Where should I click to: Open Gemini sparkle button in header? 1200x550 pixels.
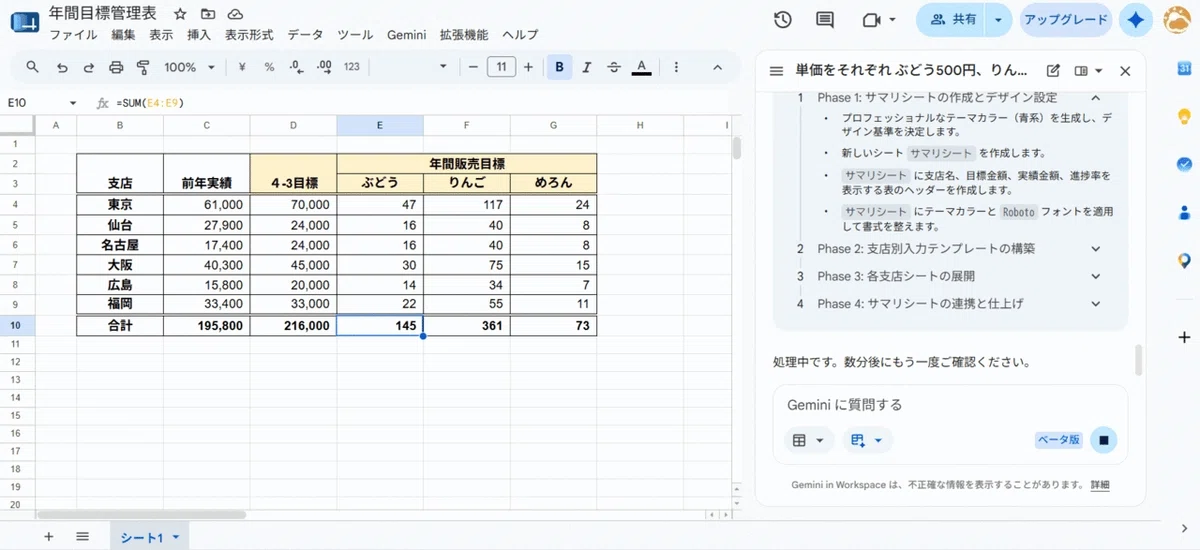coord(1135,19)
